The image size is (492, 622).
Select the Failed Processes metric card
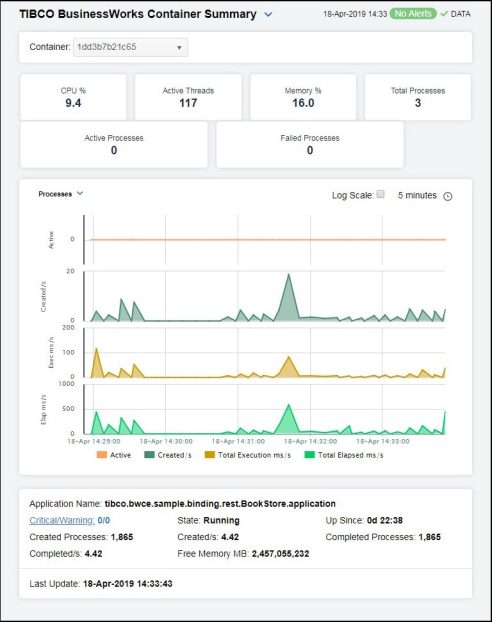[310, 144]
